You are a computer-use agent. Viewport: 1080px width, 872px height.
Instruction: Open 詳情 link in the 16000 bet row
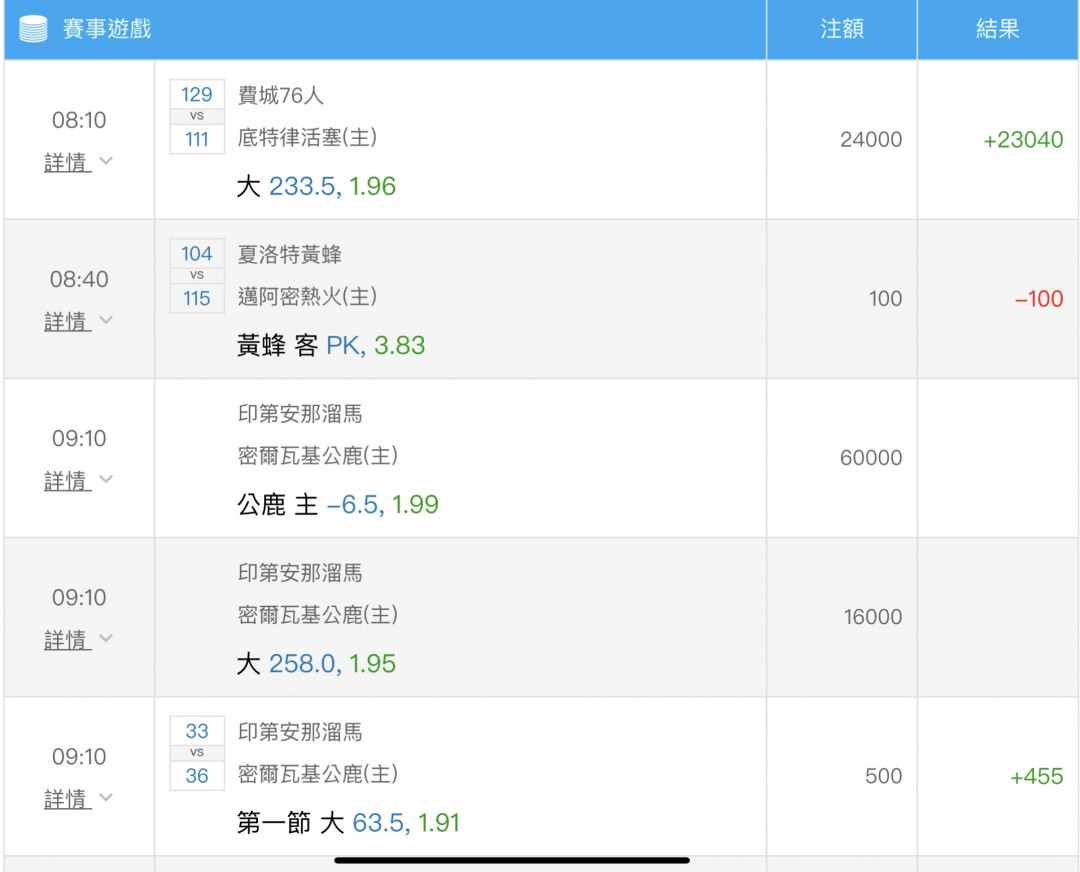(x=68, y=640)
